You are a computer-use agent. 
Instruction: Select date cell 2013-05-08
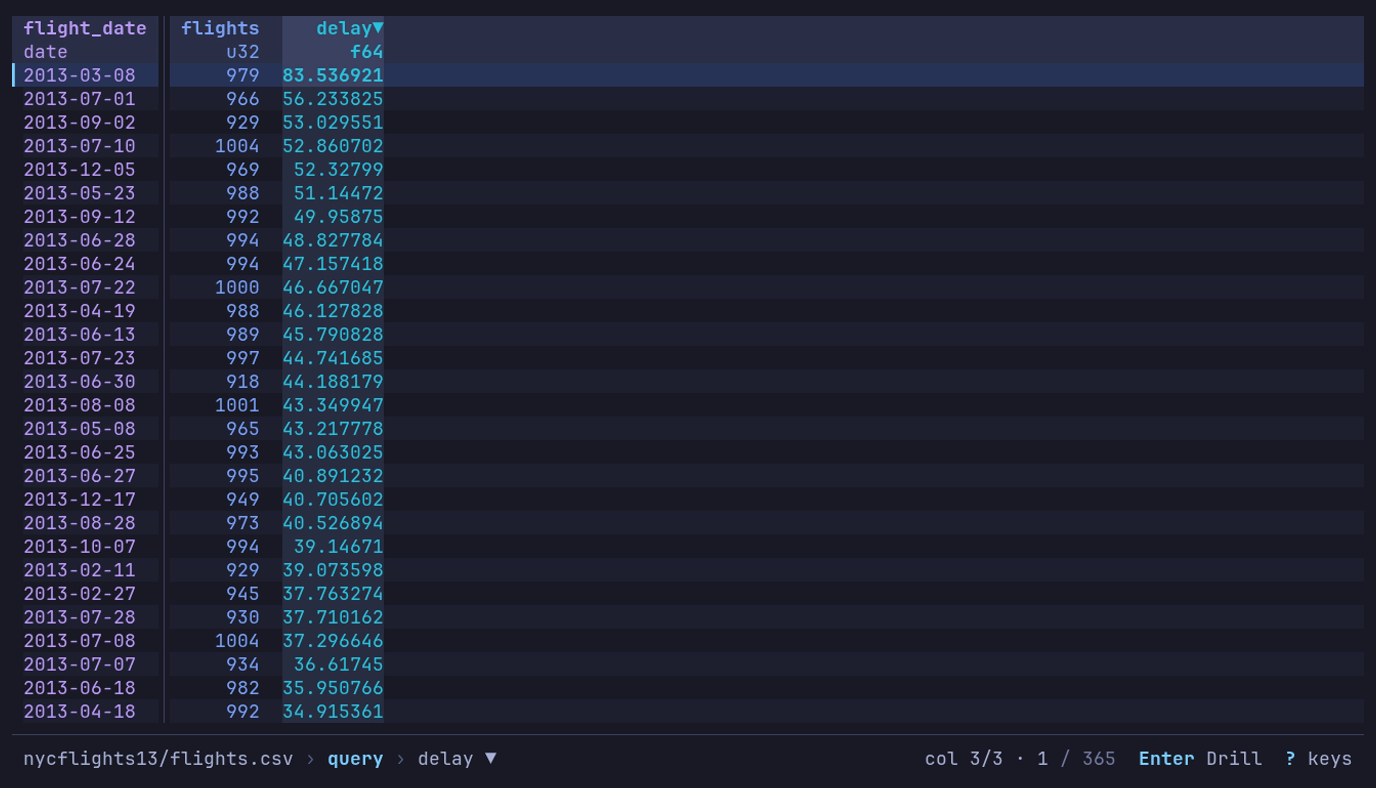click(x=79, y=429)
